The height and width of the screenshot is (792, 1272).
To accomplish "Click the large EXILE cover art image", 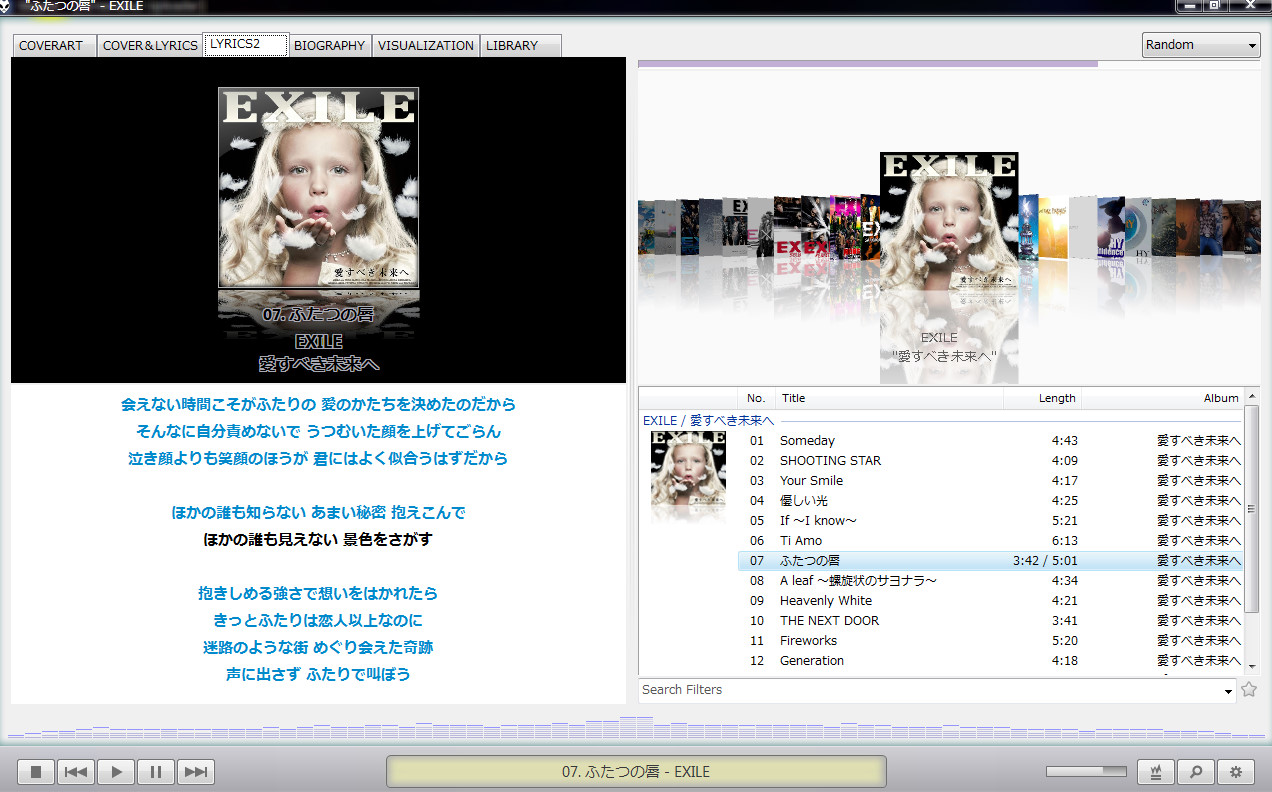I will 318,187.
